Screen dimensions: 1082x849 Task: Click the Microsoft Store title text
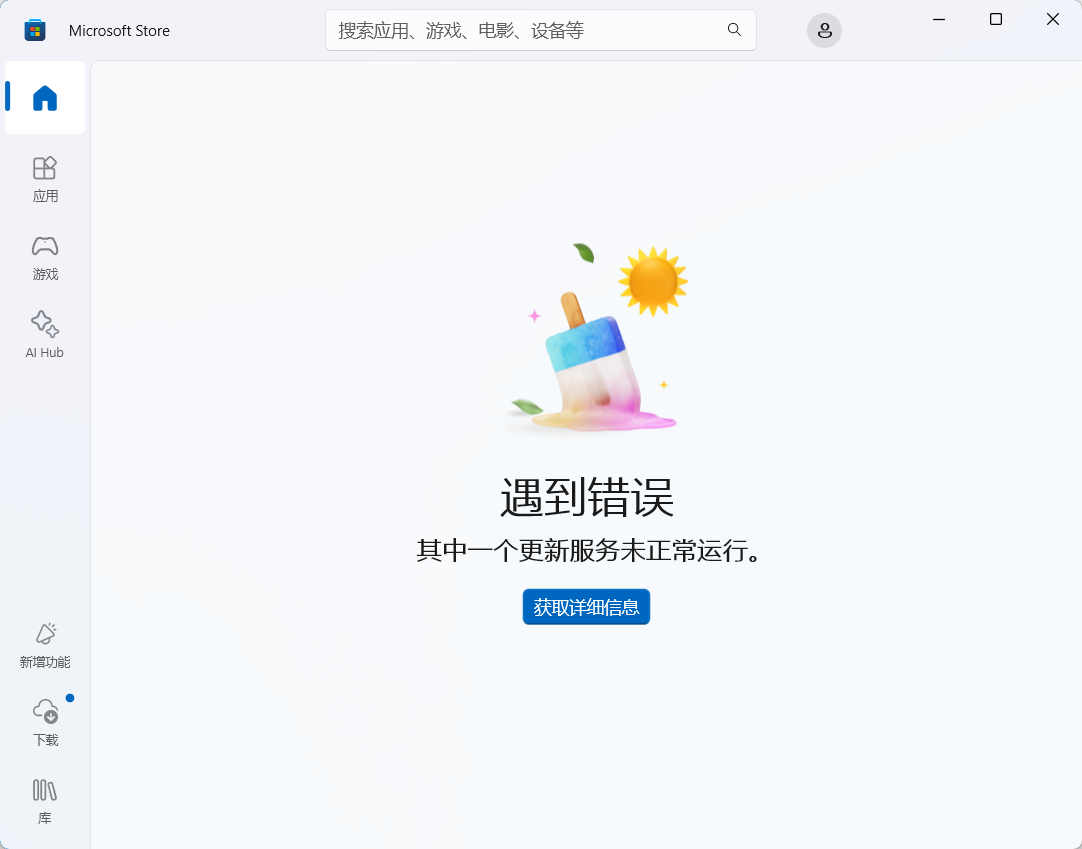[x=119, y=30]
